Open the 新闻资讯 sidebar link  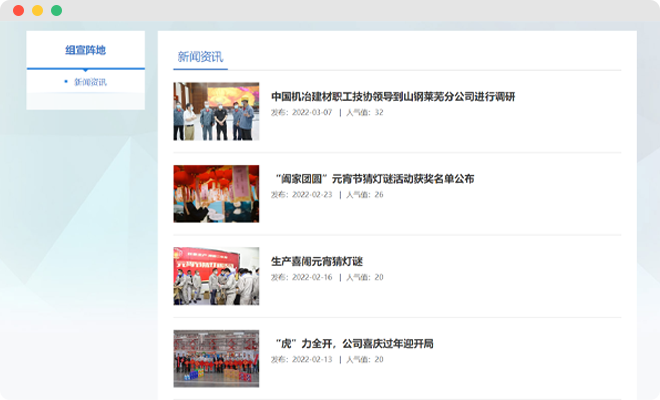(90, 82)
